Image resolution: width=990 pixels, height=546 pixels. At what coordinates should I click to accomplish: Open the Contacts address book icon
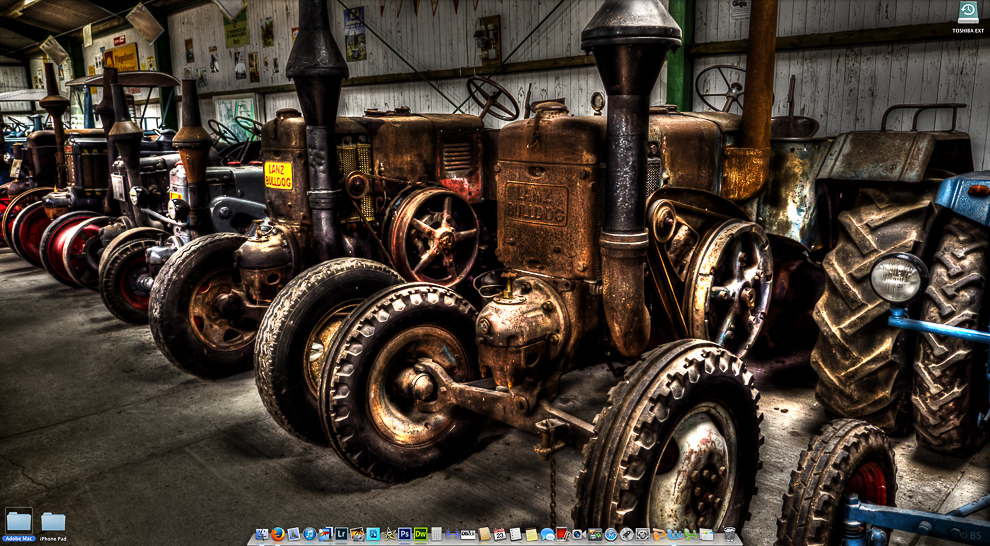pos(484,534)
